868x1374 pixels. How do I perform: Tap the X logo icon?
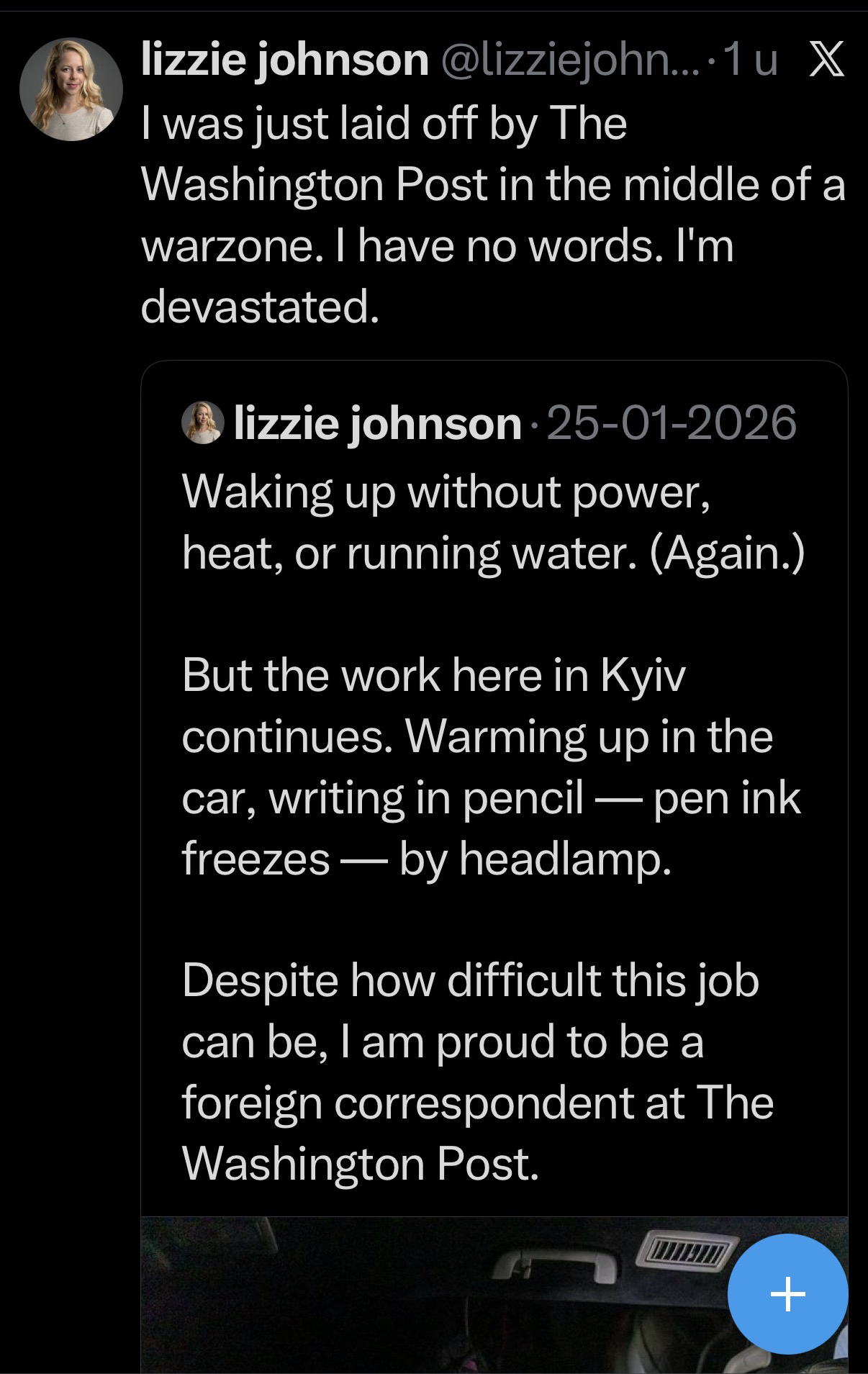point(826,60)
